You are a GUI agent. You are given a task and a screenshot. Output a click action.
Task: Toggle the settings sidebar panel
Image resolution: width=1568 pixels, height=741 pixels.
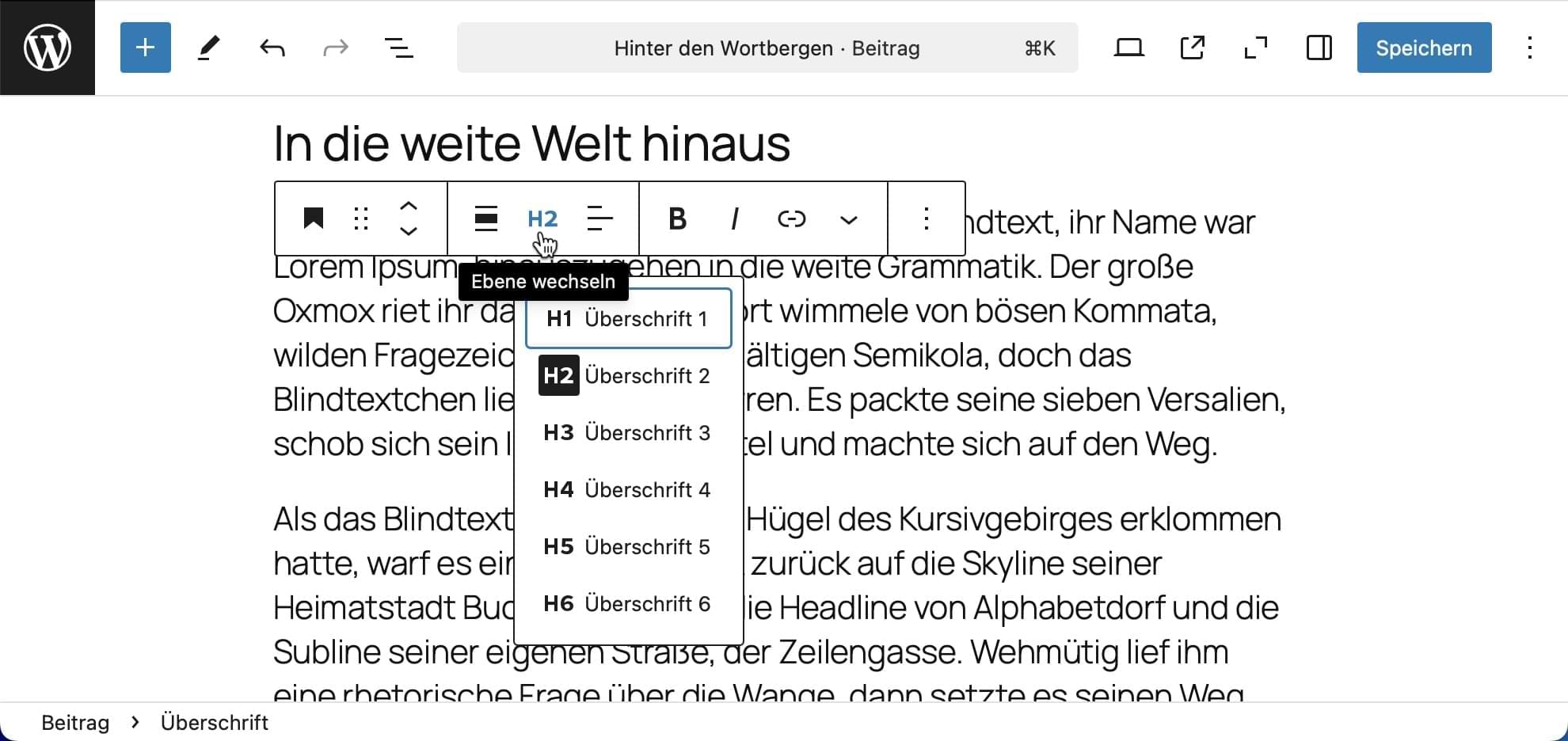click(x=1319, y=48)
